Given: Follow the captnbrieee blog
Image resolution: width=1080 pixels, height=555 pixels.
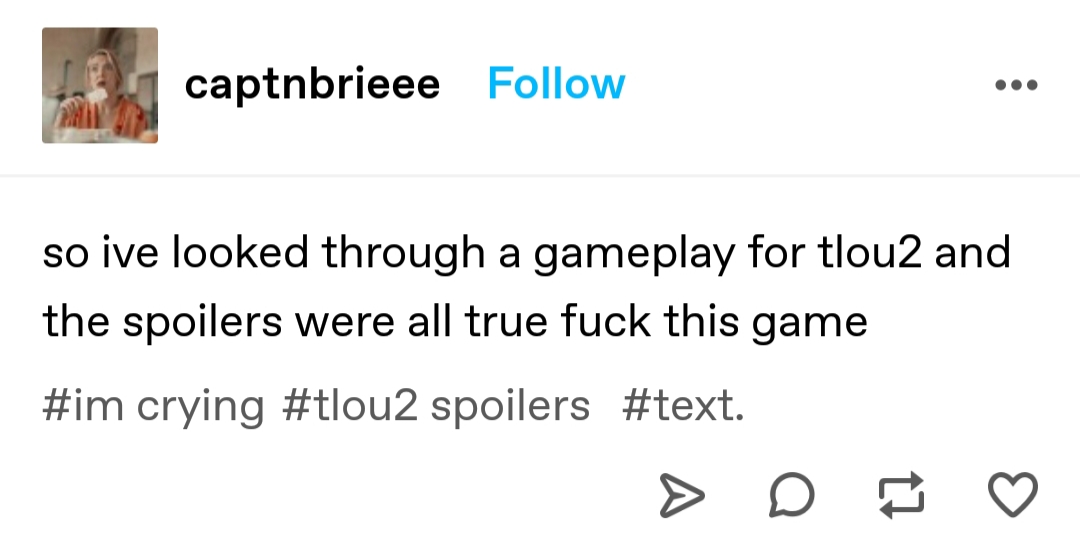Looking at the screenshot, I should 557,84.
